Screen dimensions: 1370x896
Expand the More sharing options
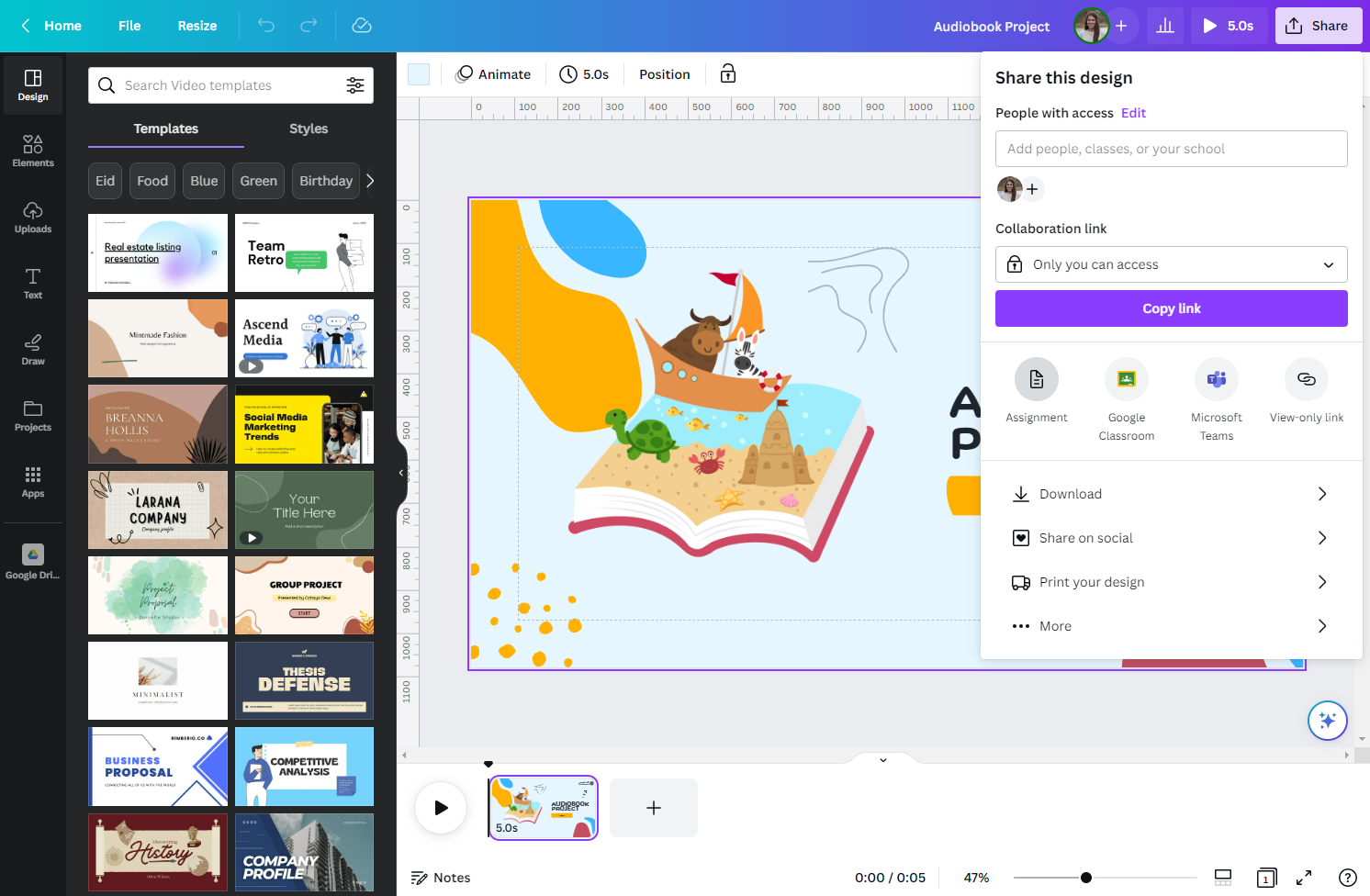pos(1172,626)
